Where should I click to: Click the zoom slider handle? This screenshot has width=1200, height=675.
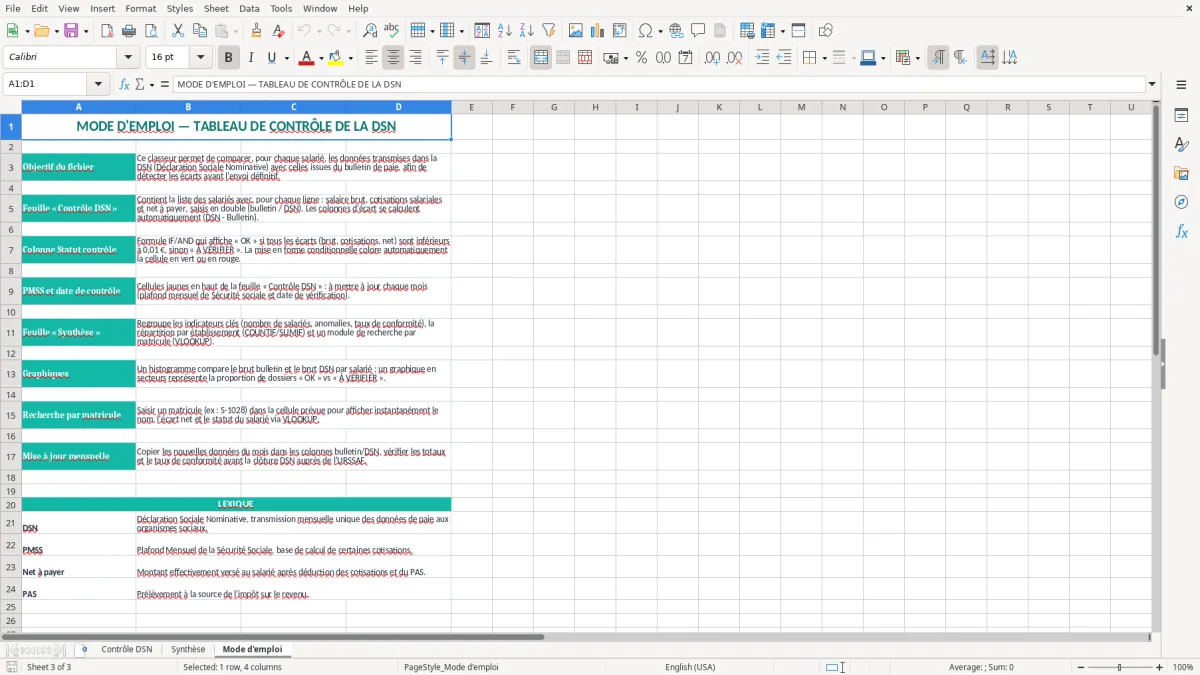[1119, 667]
